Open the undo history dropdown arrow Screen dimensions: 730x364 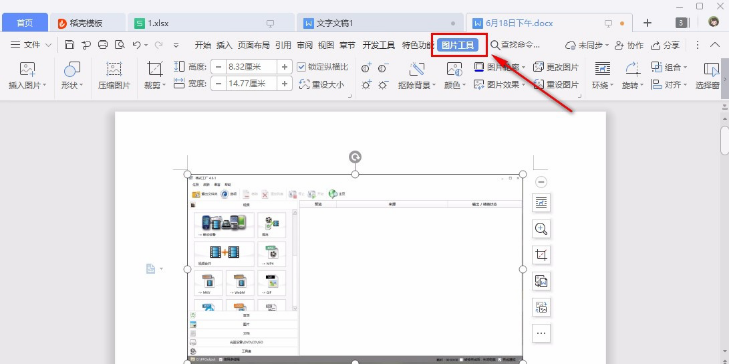point(146,45)
